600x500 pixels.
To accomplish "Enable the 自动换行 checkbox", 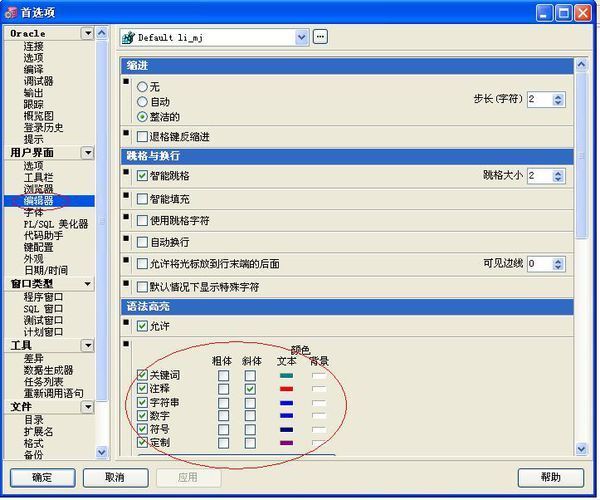I will tap(142, 242).
